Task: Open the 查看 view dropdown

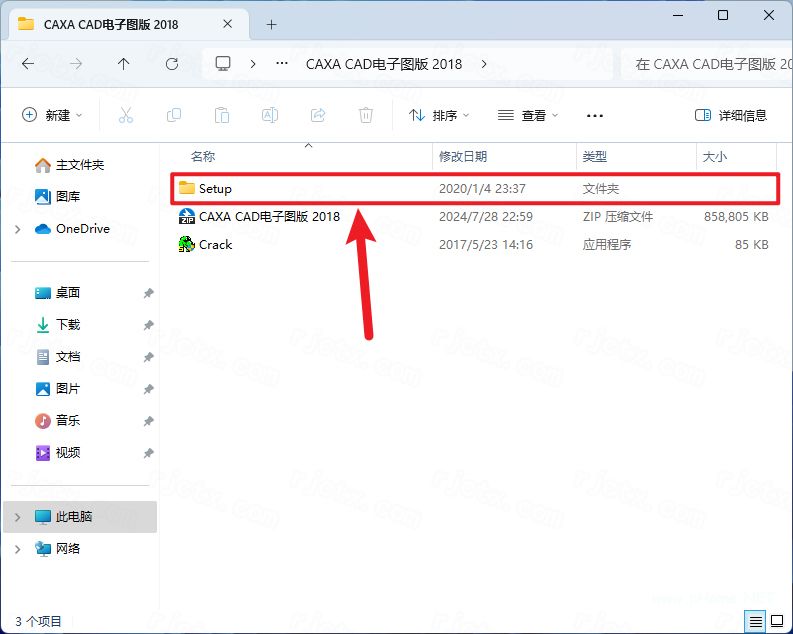Action: point(528,115)
